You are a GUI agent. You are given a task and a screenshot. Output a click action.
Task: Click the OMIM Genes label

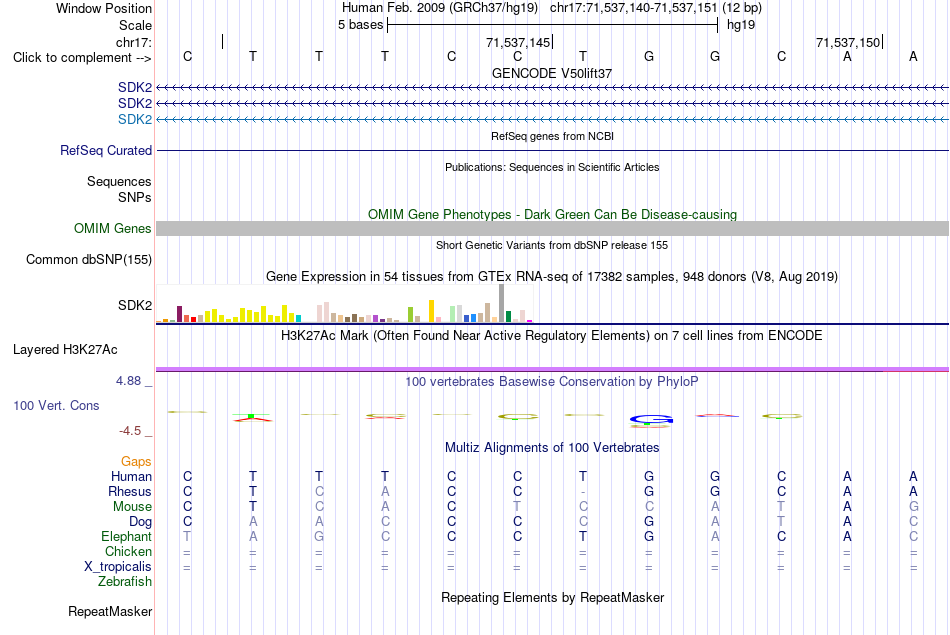(113, 228)
